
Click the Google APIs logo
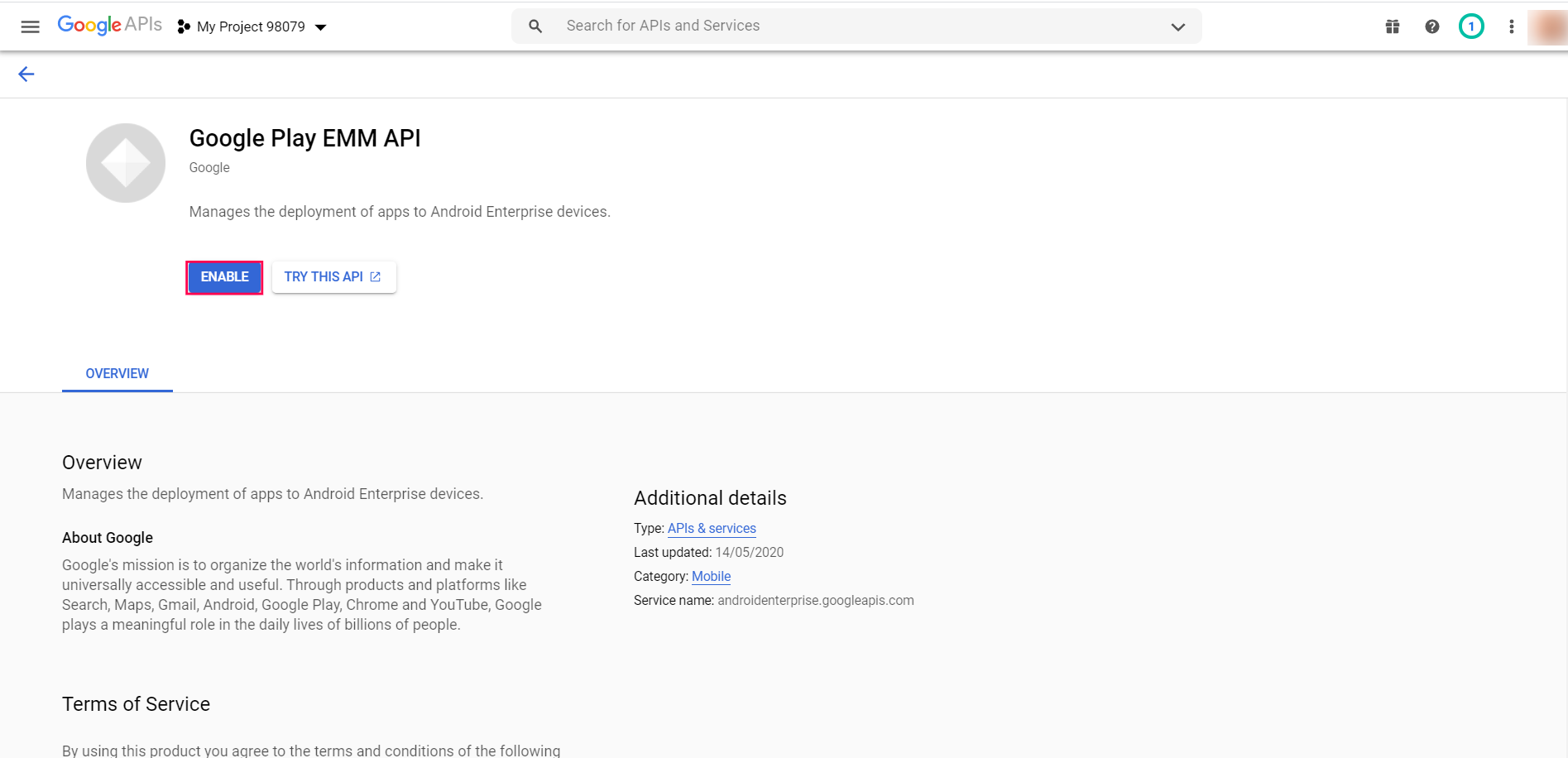tap(109, 25)
